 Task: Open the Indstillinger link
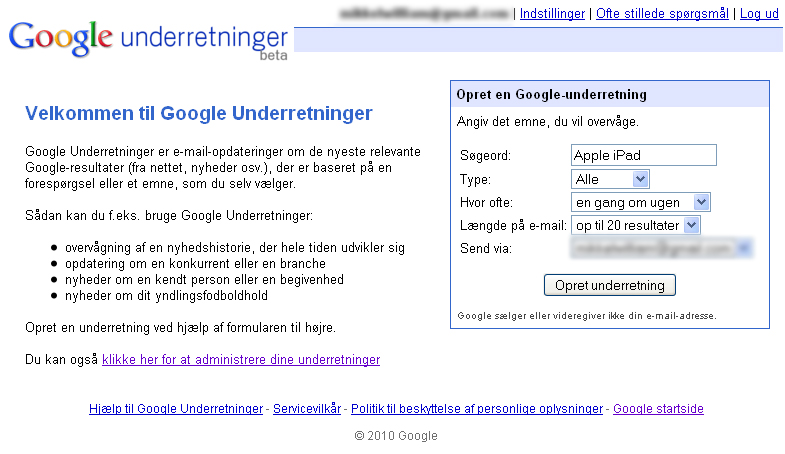pyautogui.click(x=553, y=14)
